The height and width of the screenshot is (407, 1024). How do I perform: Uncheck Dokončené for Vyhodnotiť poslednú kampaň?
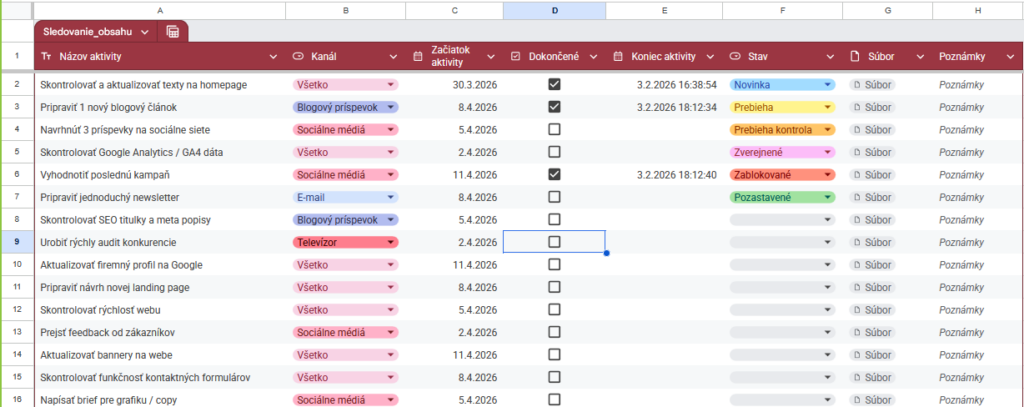click(554, 174)
